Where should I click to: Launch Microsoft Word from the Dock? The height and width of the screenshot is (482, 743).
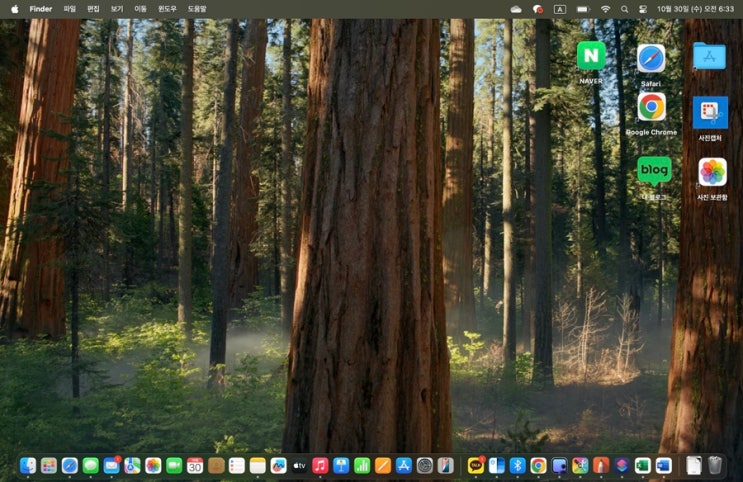click(663, 466)
